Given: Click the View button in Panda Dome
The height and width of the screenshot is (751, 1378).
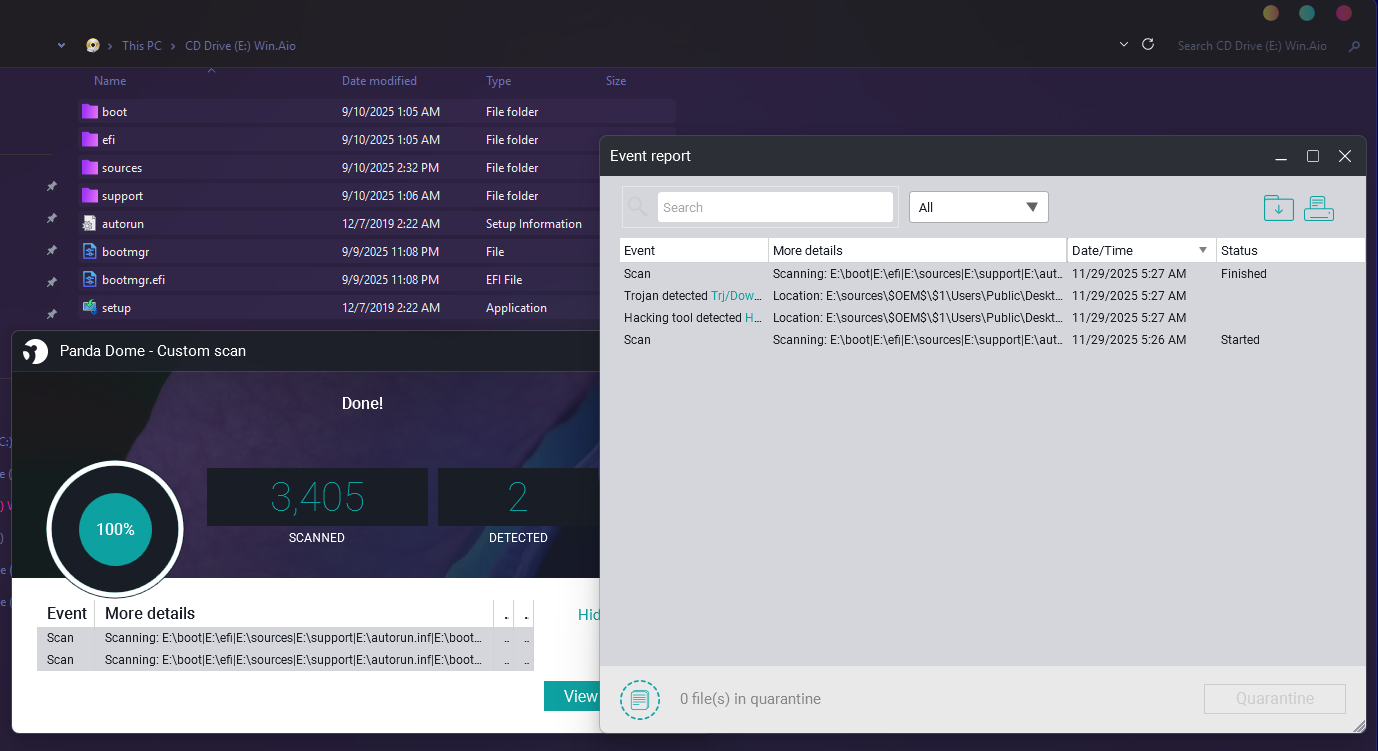Looking at the screenshot, I should tap(572, 696).
